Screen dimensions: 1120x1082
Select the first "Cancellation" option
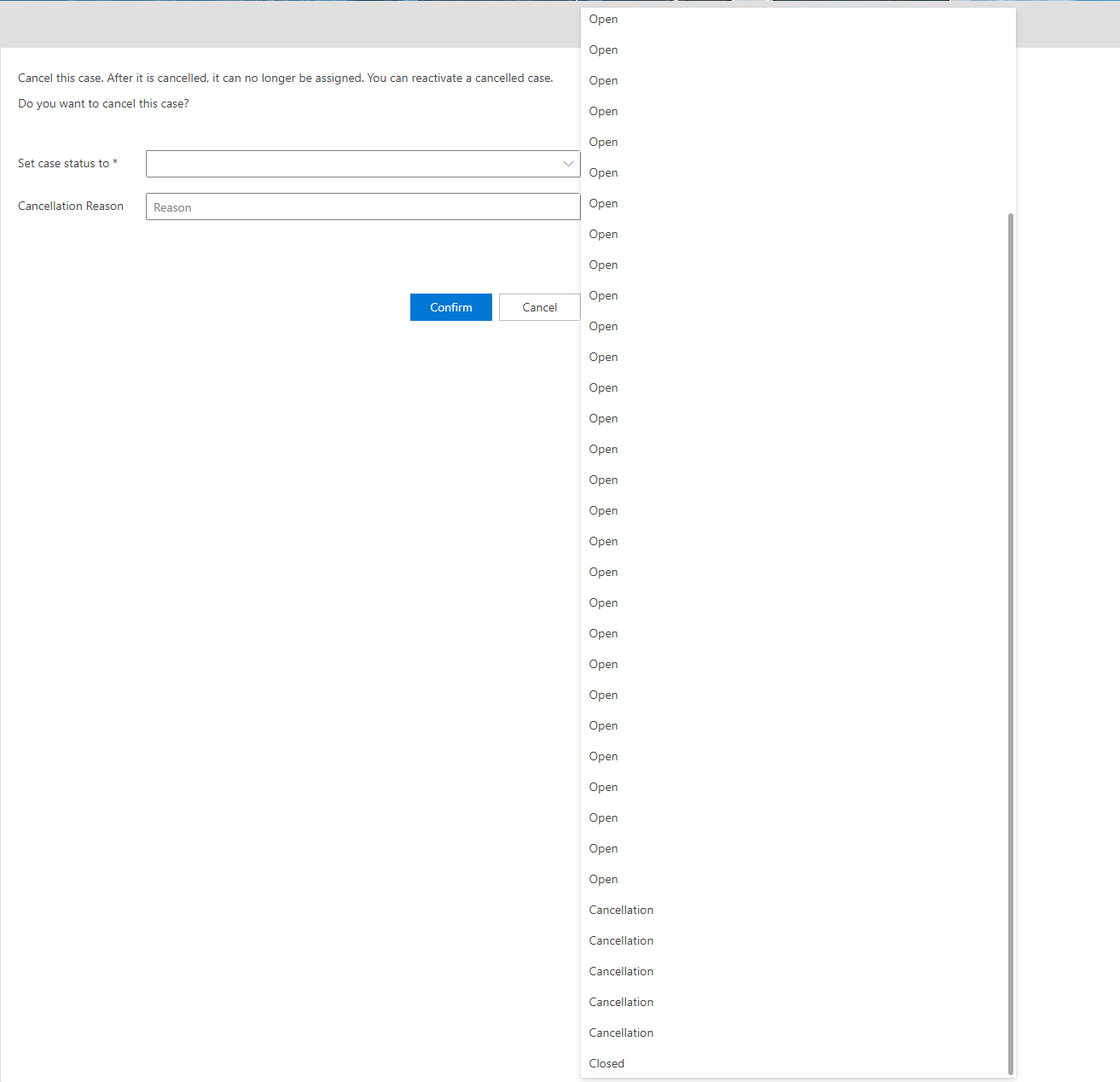(x=621, y=910)
